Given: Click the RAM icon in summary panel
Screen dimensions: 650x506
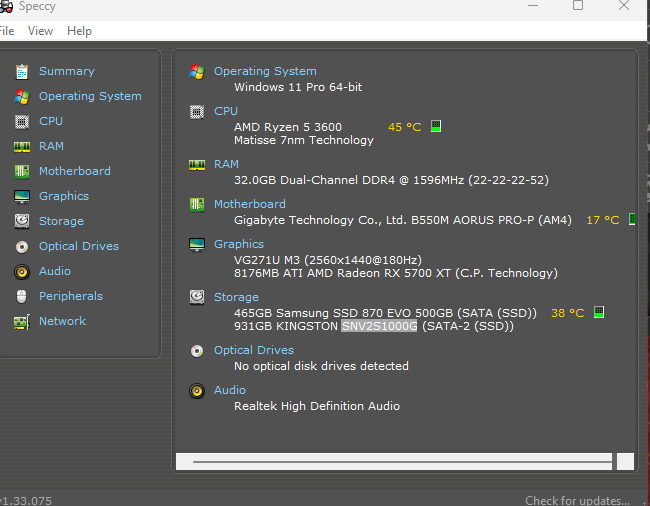Looking at the screenshot, I should (x=197, y=165).
